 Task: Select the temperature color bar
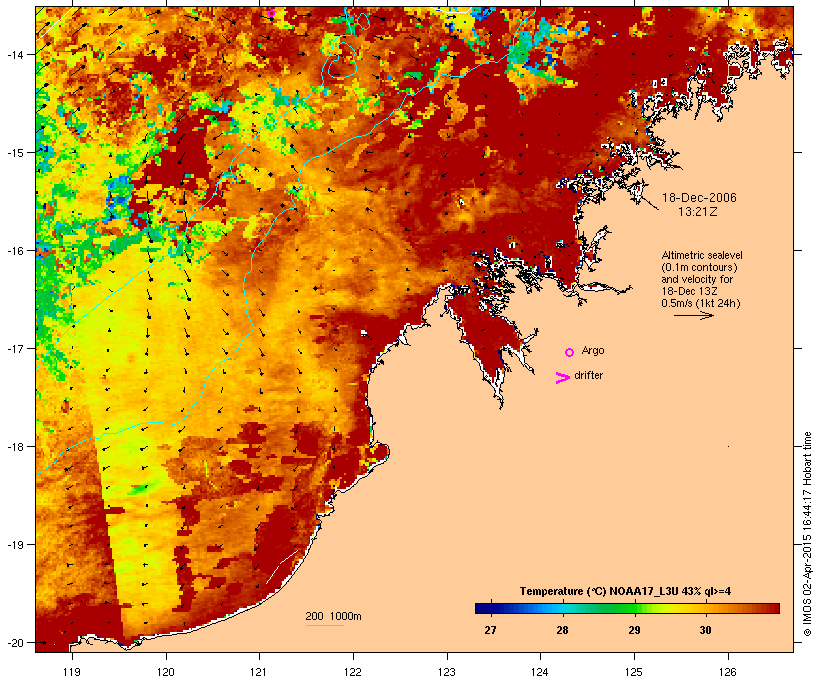(627, 608)
